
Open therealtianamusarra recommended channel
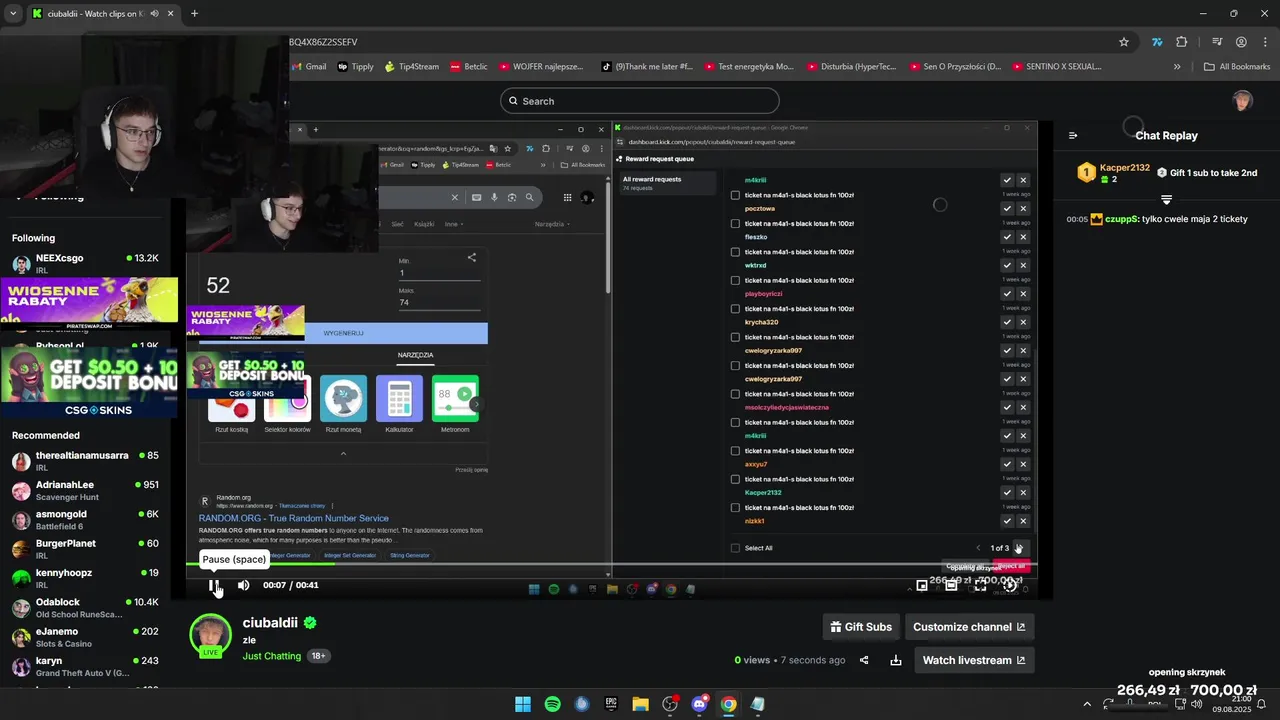[x=85, y=461]
